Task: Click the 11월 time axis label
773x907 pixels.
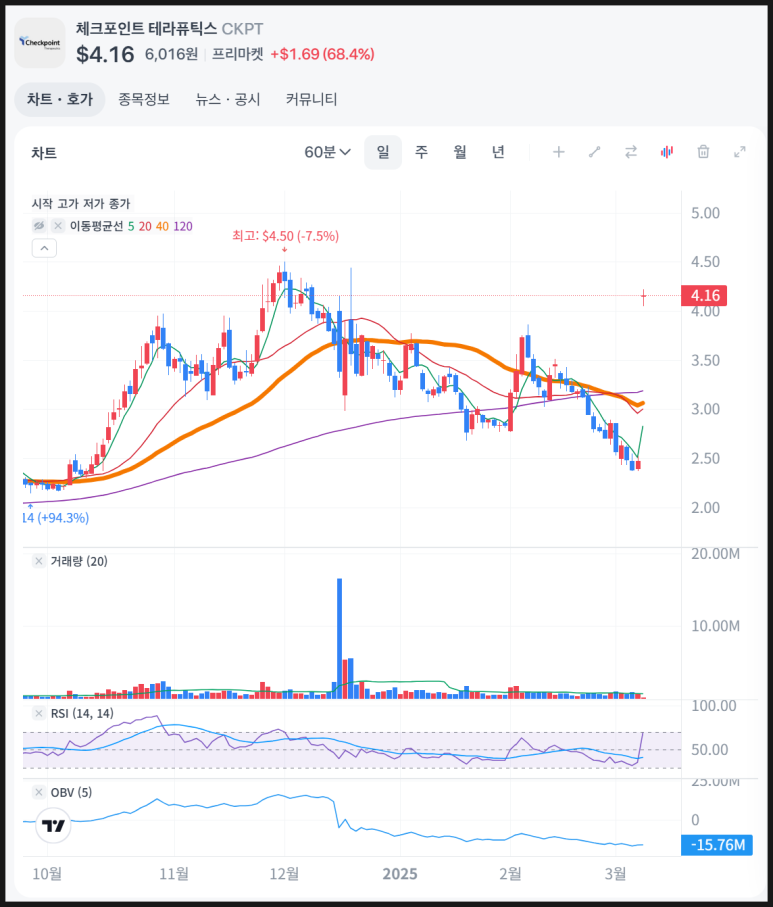Action: coord(174,873)
